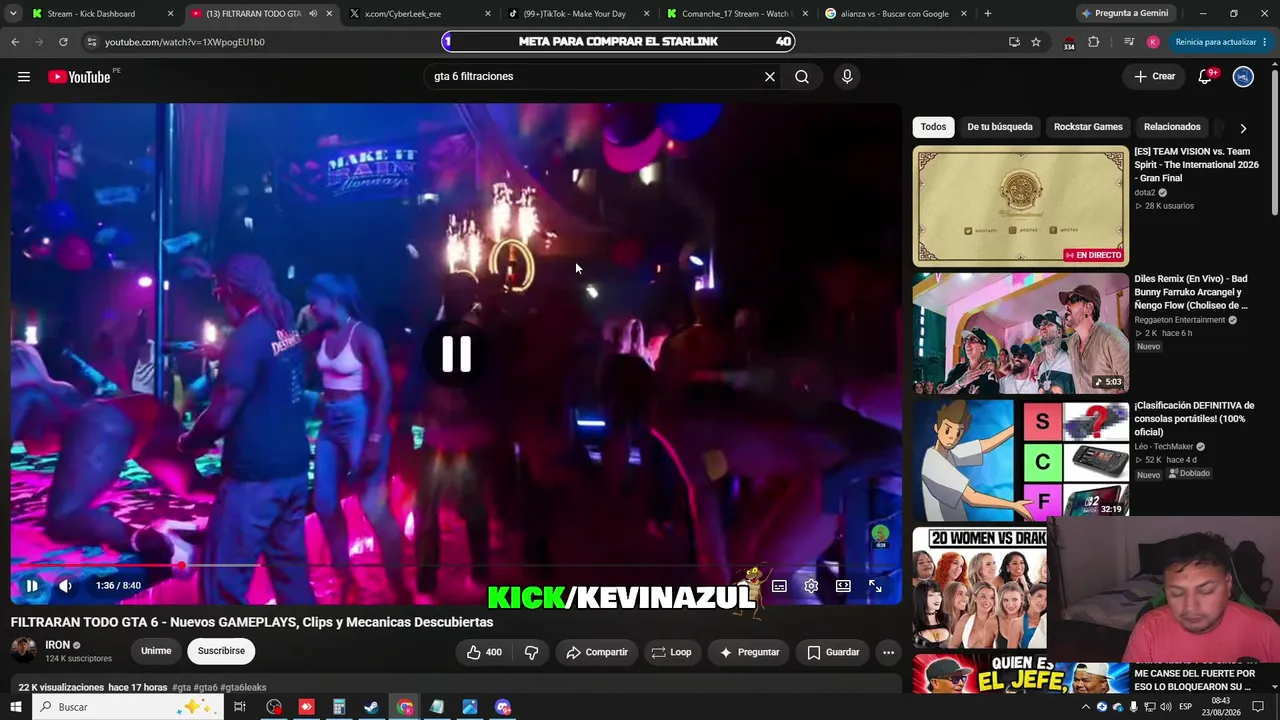The width and height of the screenshot is (1280, 720).
Task: Open Calculator from the taskbar
Action: [x=339, y=707]
